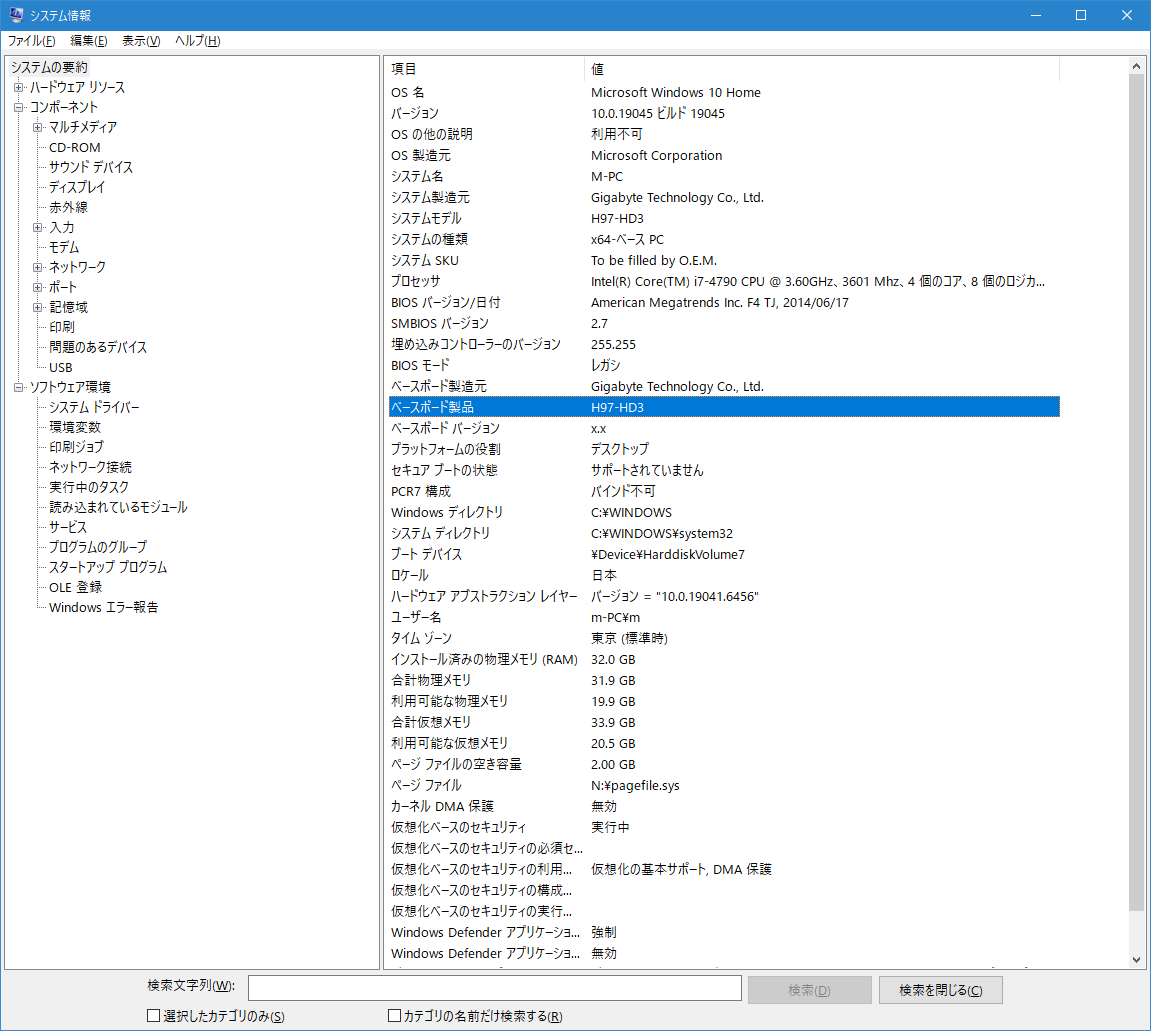Select the 印刷ジョブ tree item
Screen dimensions: 1151x1031
[76, 447]
